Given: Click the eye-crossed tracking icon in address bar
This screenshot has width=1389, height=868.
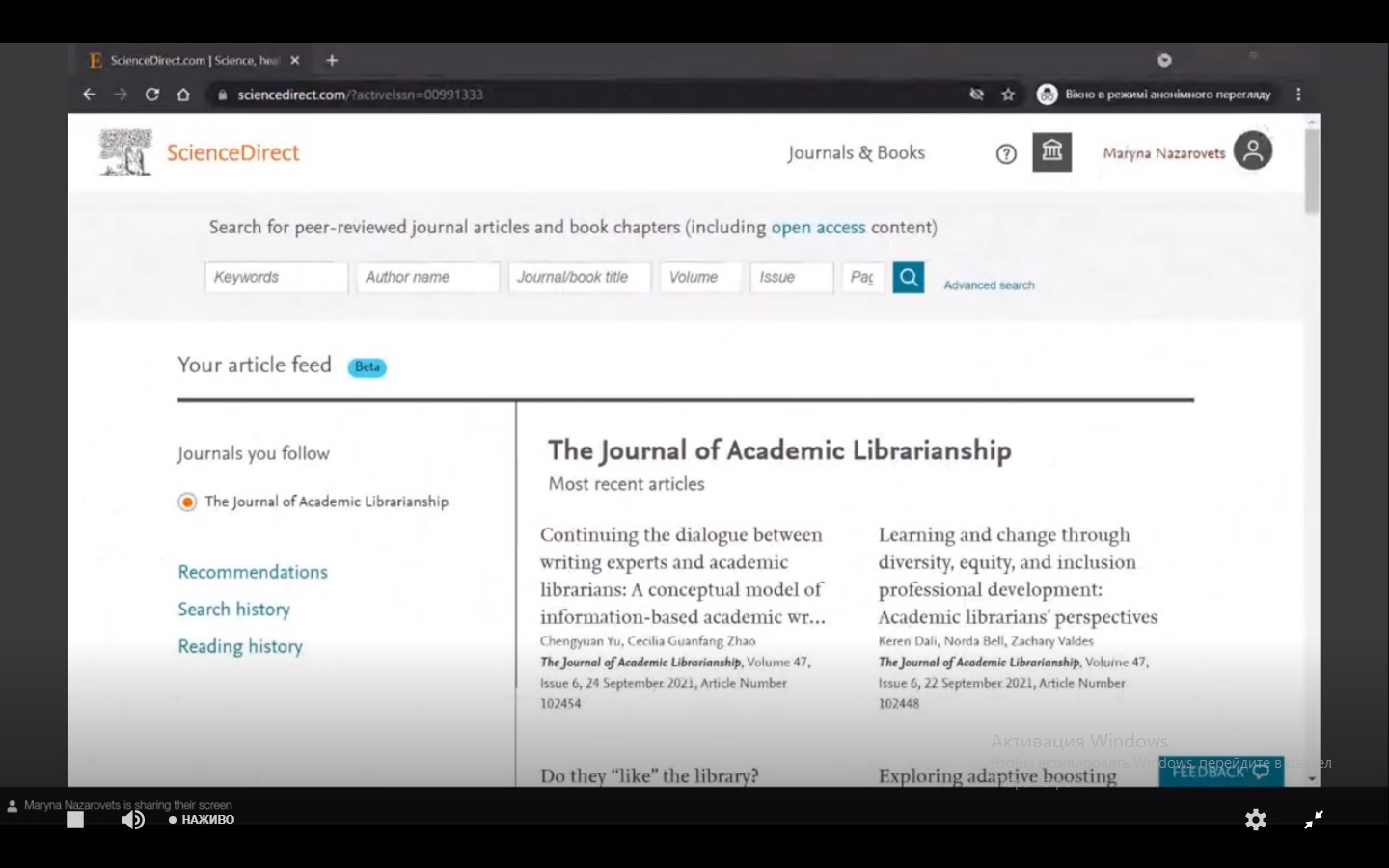Looking at the screenshot, I should click(x=976, y=95).
